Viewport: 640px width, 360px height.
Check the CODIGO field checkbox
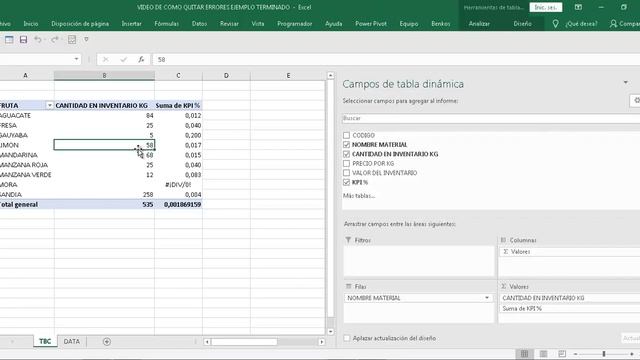347,135
